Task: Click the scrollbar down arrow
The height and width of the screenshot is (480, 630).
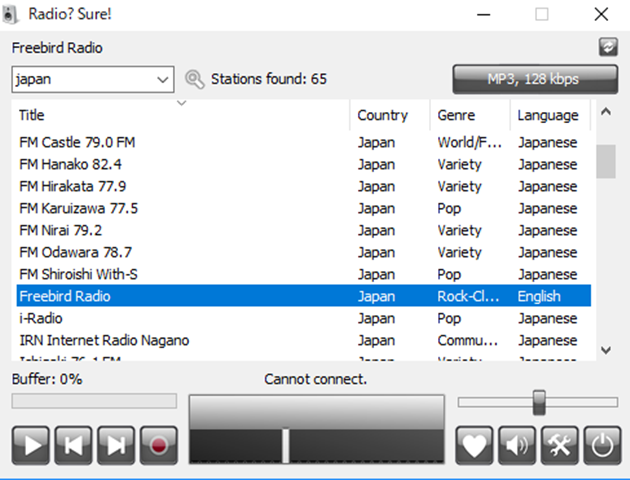Action: [x=606, y=350]
